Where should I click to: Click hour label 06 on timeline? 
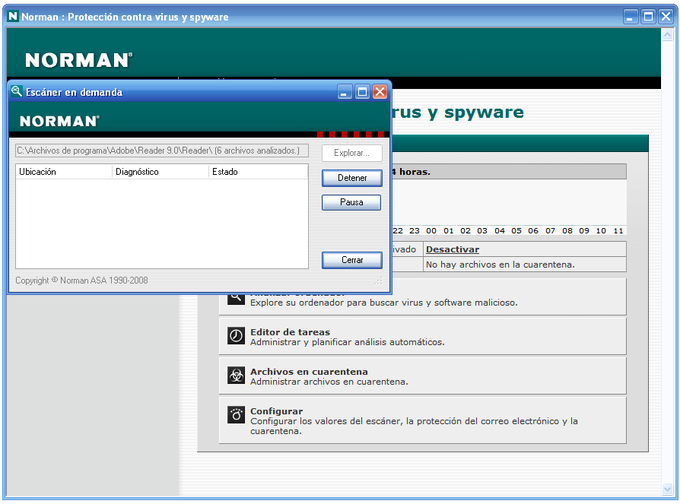point(533,231)
